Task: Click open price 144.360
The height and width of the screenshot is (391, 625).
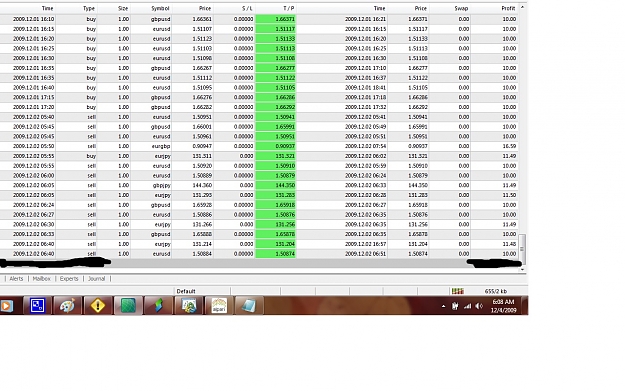Action: coord(202,185)
